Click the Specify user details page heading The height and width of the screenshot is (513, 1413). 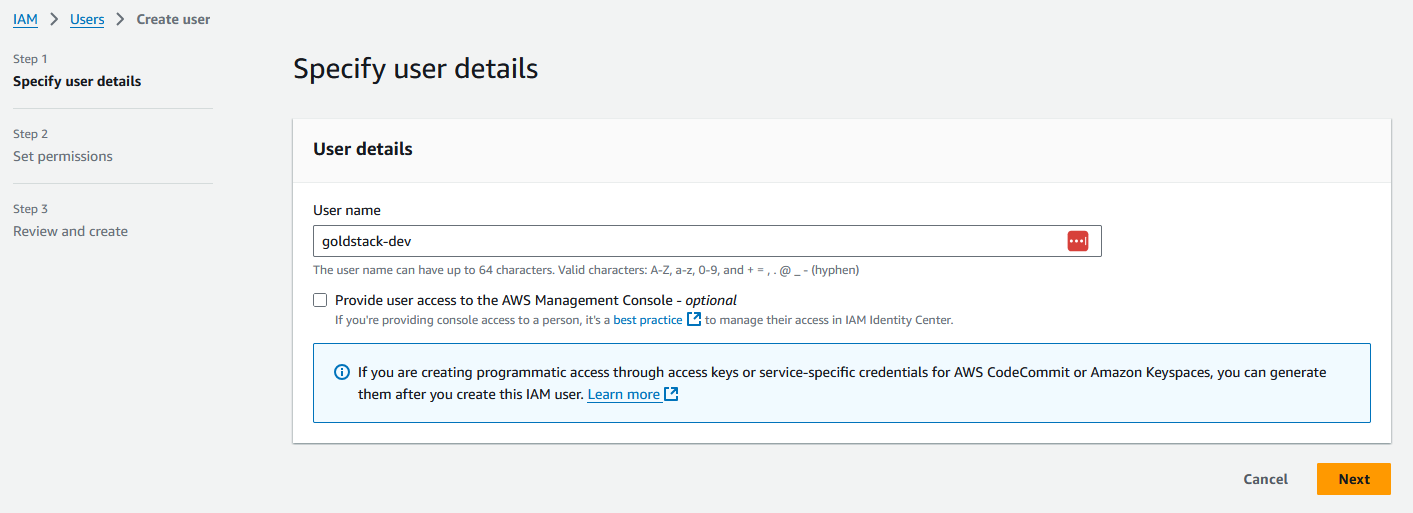coord(415,69)
